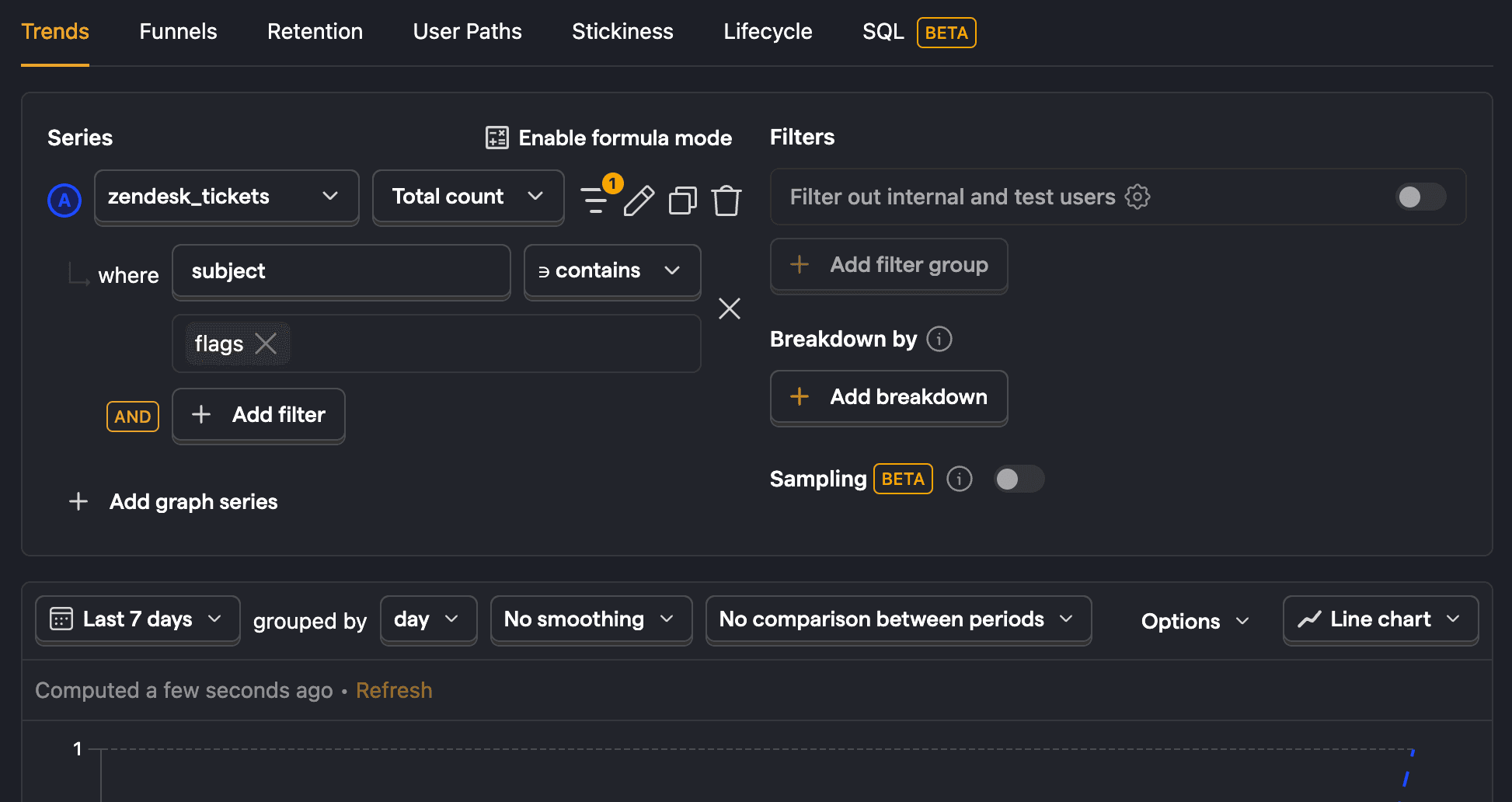Switch to the User Paths tab
Screen dimensions: 1512x802
point(467,32)
